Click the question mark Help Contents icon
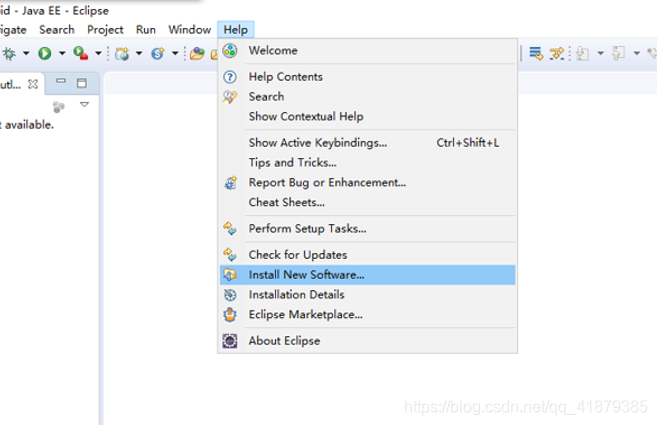 click(230, 77)
